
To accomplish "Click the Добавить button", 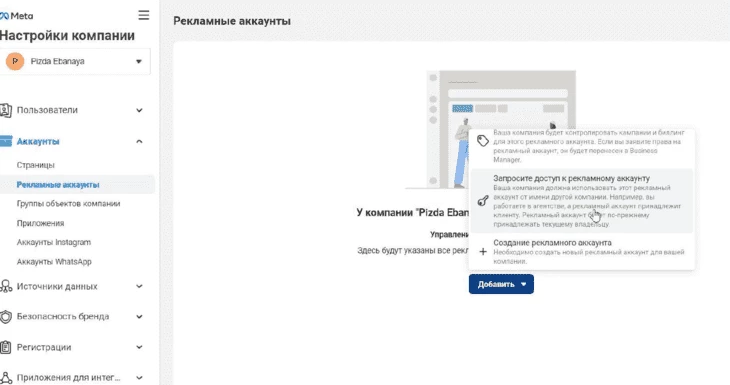I will pos(501,284).
